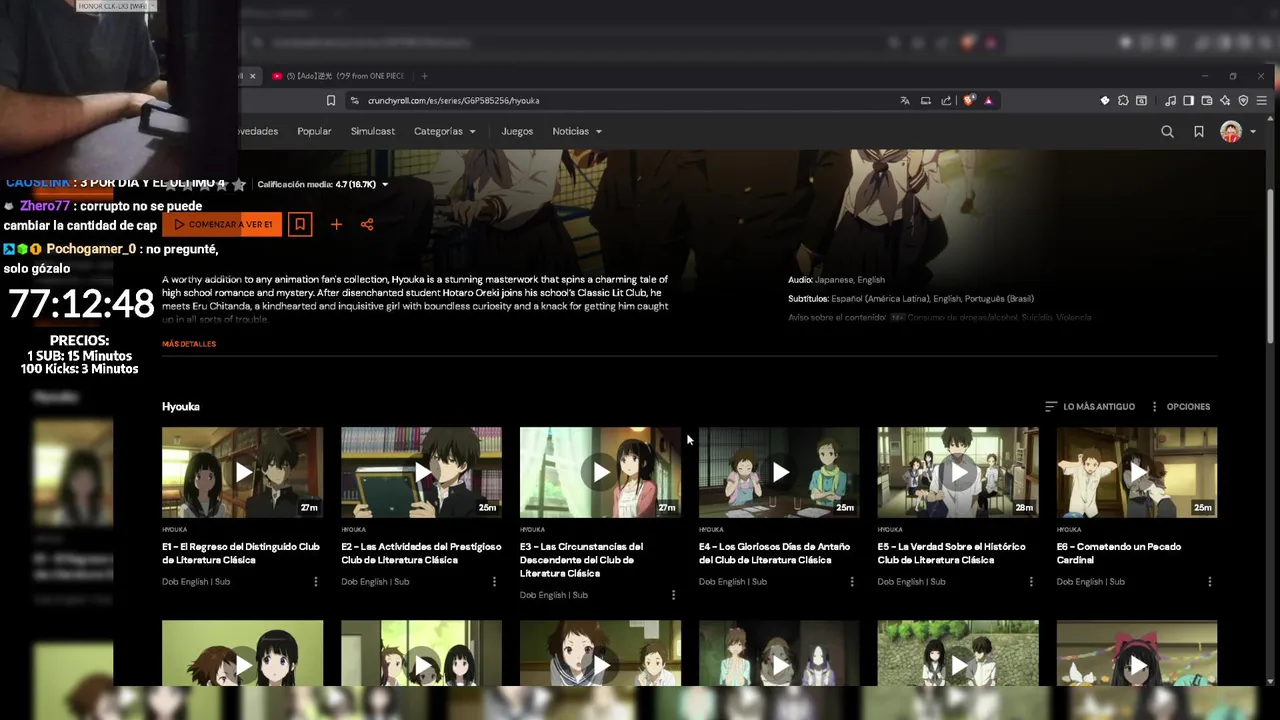
Task: Open the browser hamburger menu
Action: 1262,100
